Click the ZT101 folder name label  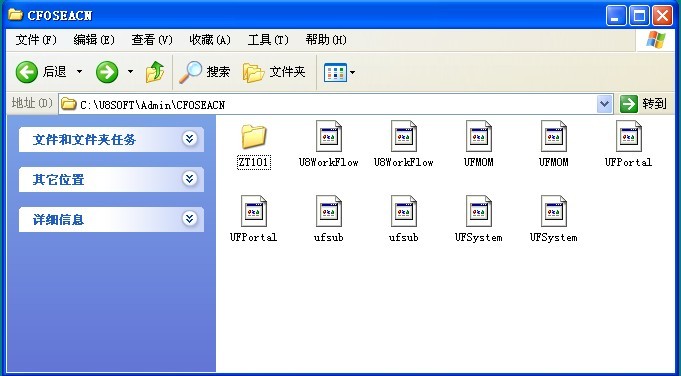point(254,162)
